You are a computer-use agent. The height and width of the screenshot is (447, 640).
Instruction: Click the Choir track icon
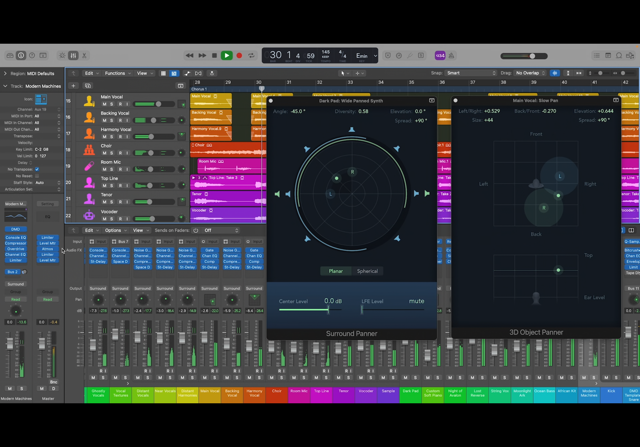(x=89, y=150)
